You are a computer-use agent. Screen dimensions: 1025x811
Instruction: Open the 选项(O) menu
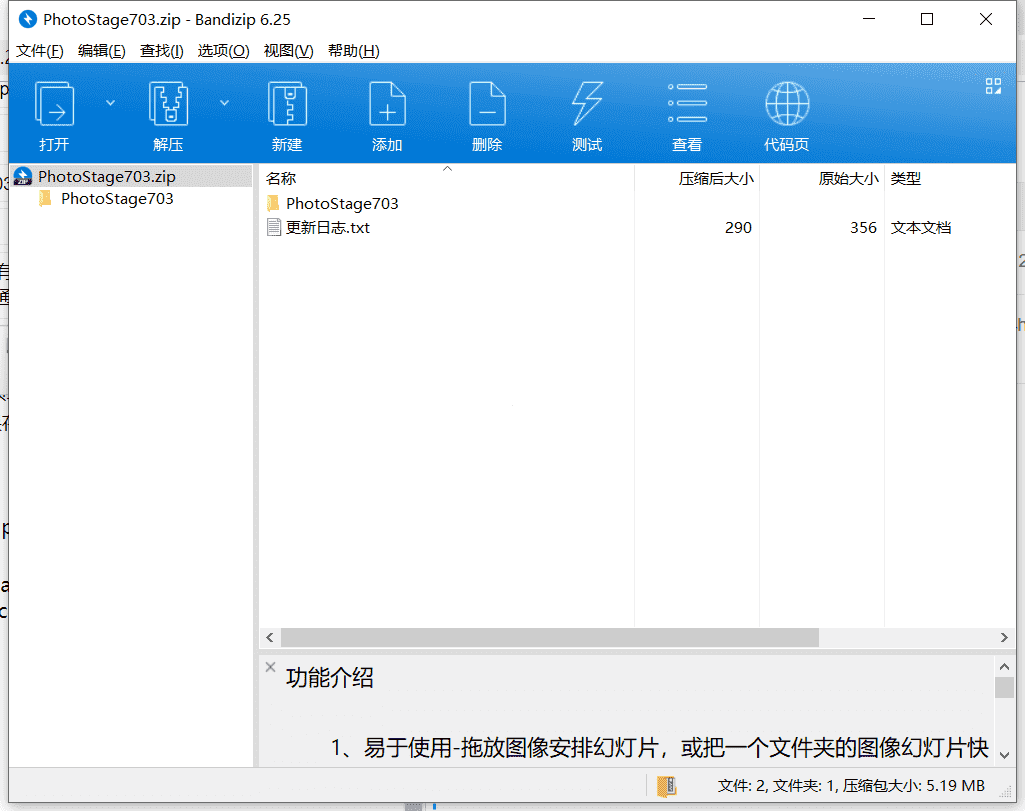coord(224,51)
